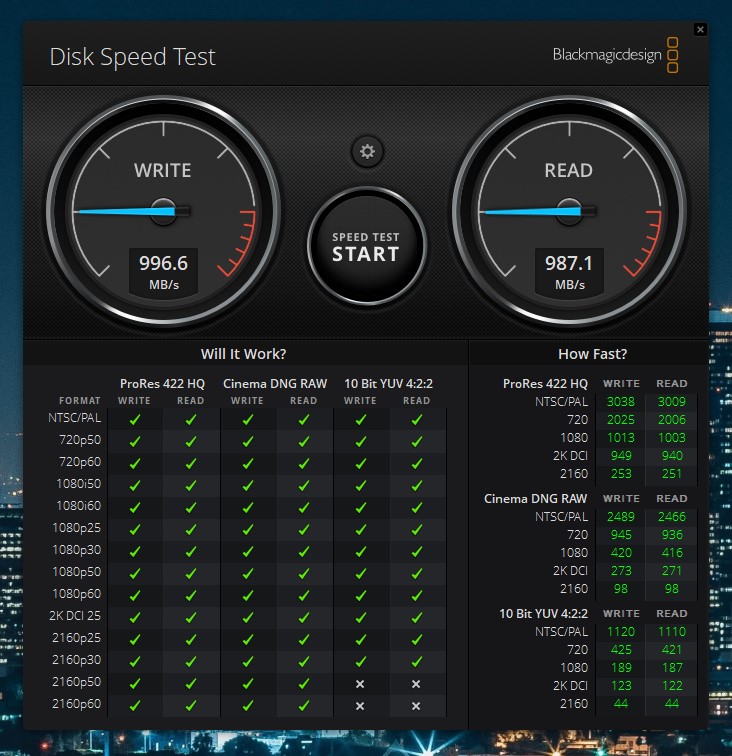The height and width of the screenshot is (756, 732).
Task: Click 10 Bit YUV write checkmark for 1080i60
Action: pos(361,507)
